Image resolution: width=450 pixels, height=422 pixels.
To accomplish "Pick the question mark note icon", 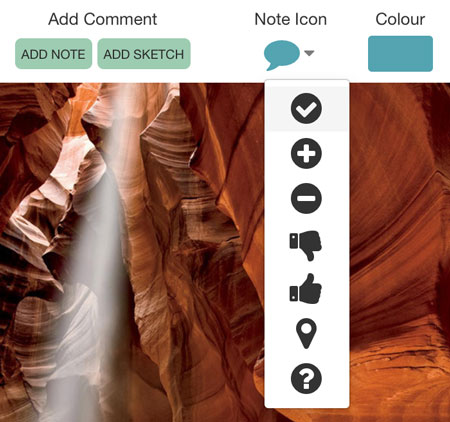I will point(306,379).
